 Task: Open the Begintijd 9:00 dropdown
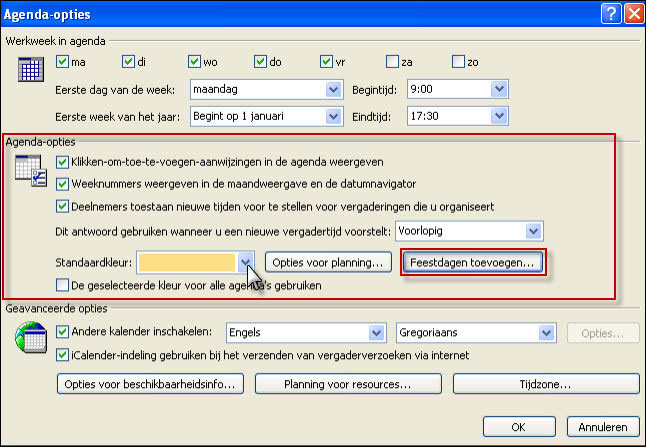point(458,89)
